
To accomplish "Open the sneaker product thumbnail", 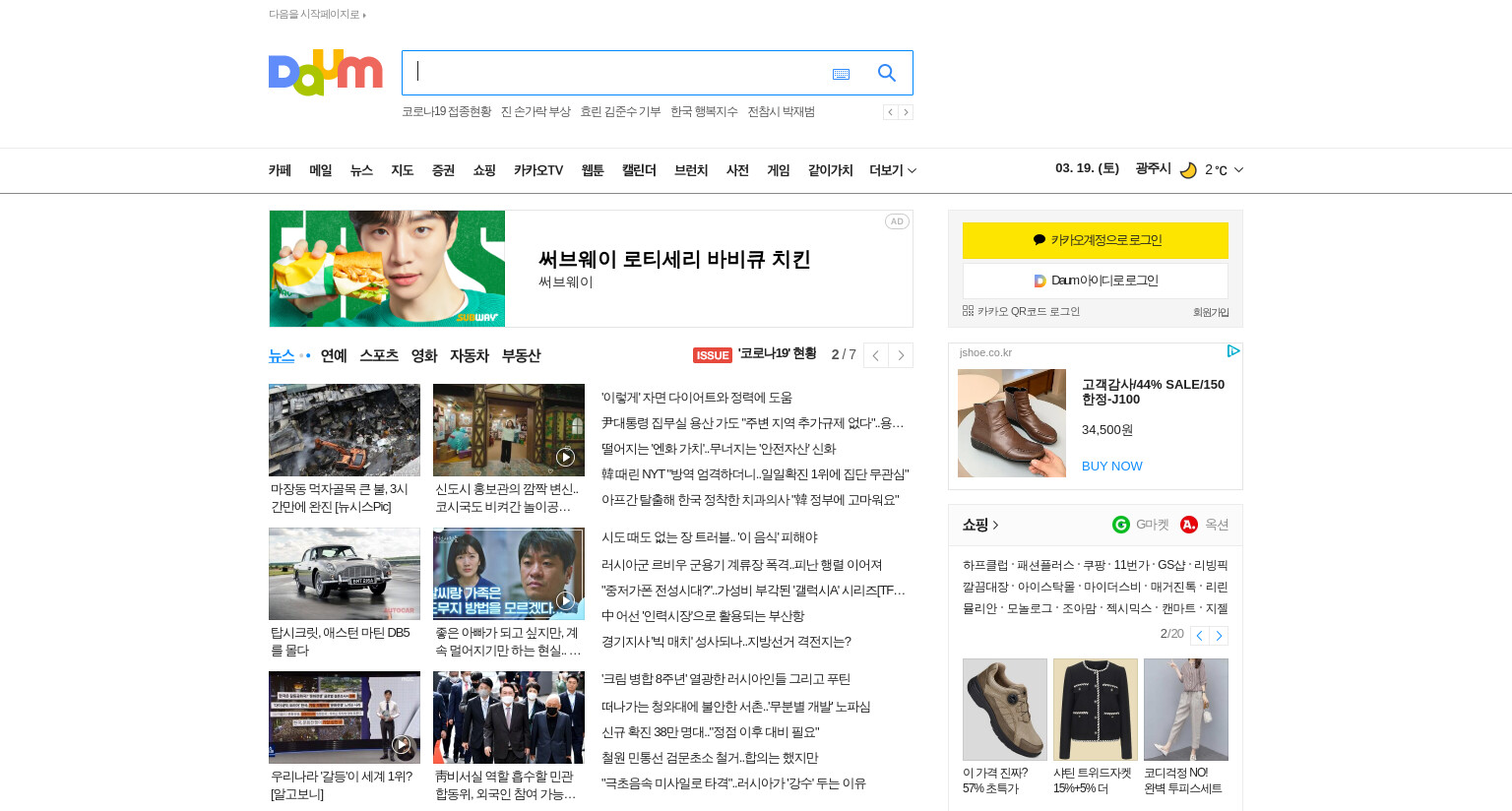I will tap(1005, 710).
